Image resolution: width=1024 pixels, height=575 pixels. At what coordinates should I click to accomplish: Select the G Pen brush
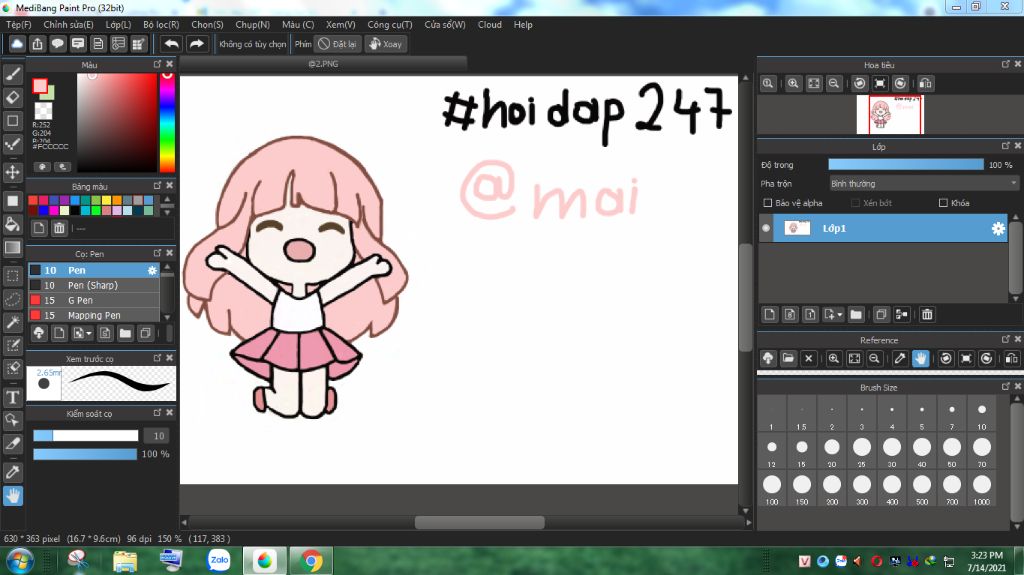(x=94, y=300)
